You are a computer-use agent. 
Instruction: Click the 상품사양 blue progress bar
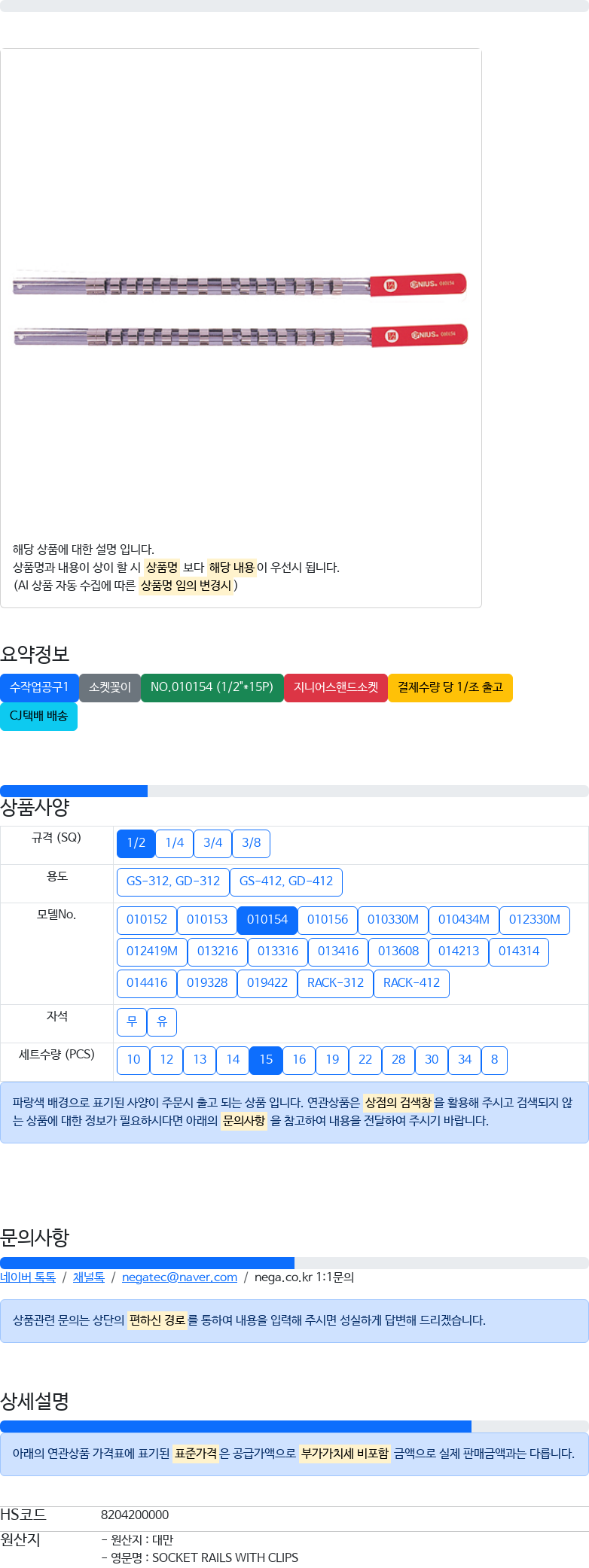pyautogui.click(x=74, y=790)
